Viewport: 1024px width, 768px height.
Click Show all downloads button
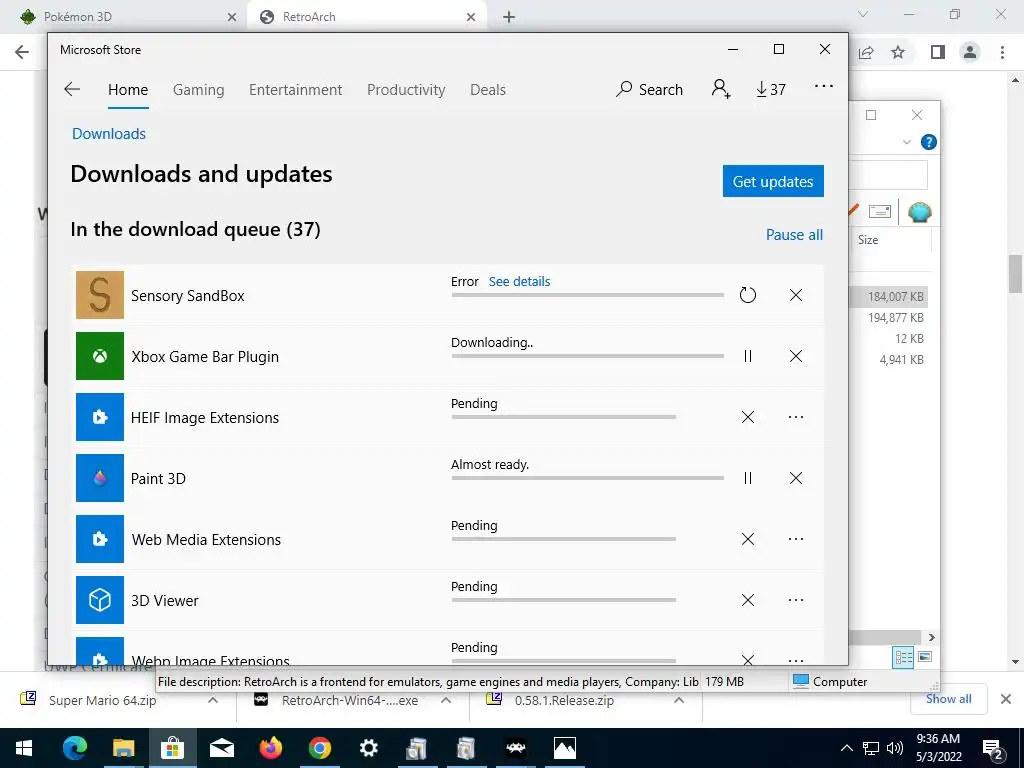[948, 699]
